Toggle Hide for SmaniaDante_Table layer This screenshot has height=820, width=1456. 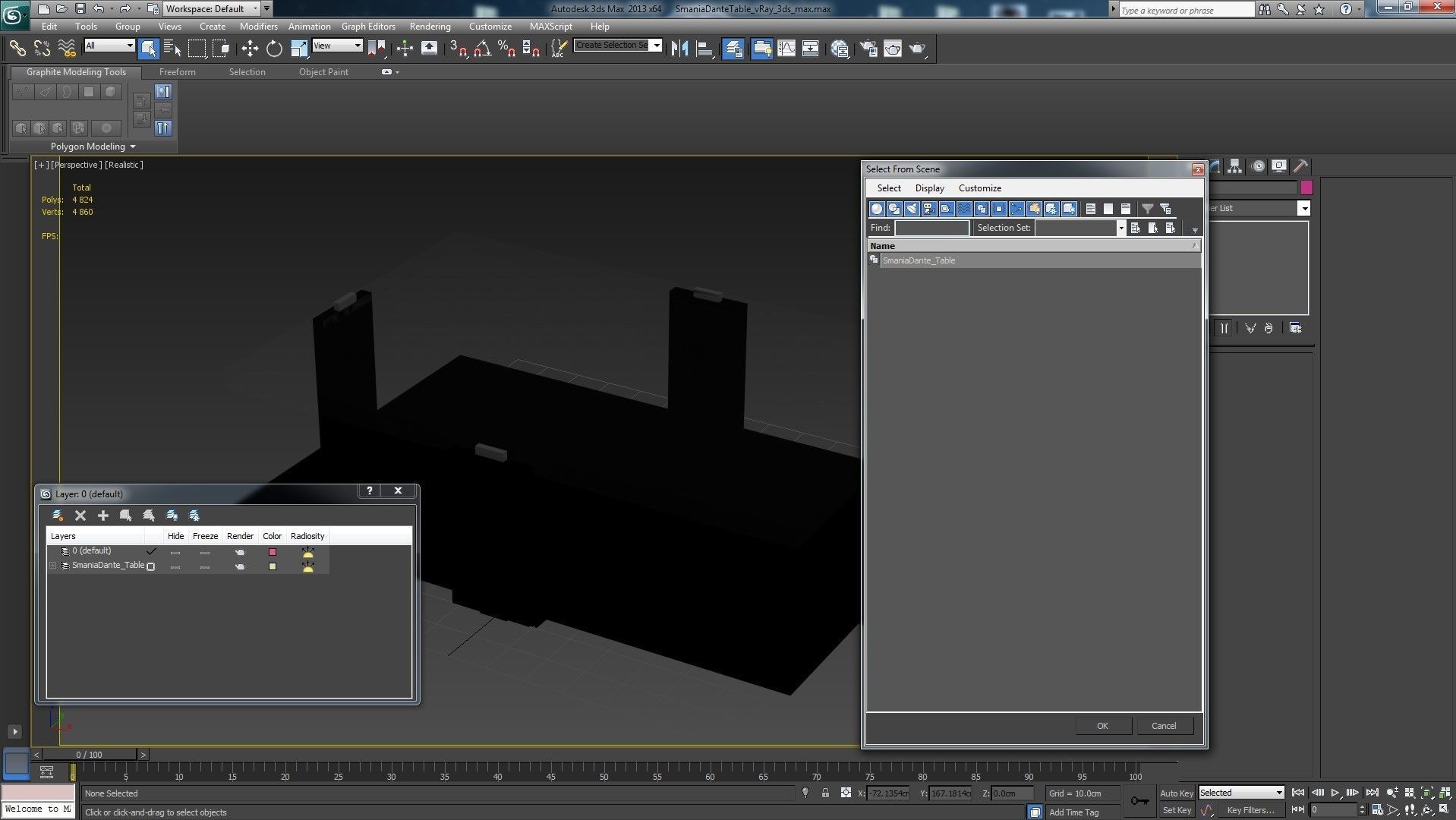click(x=175, y=566)
